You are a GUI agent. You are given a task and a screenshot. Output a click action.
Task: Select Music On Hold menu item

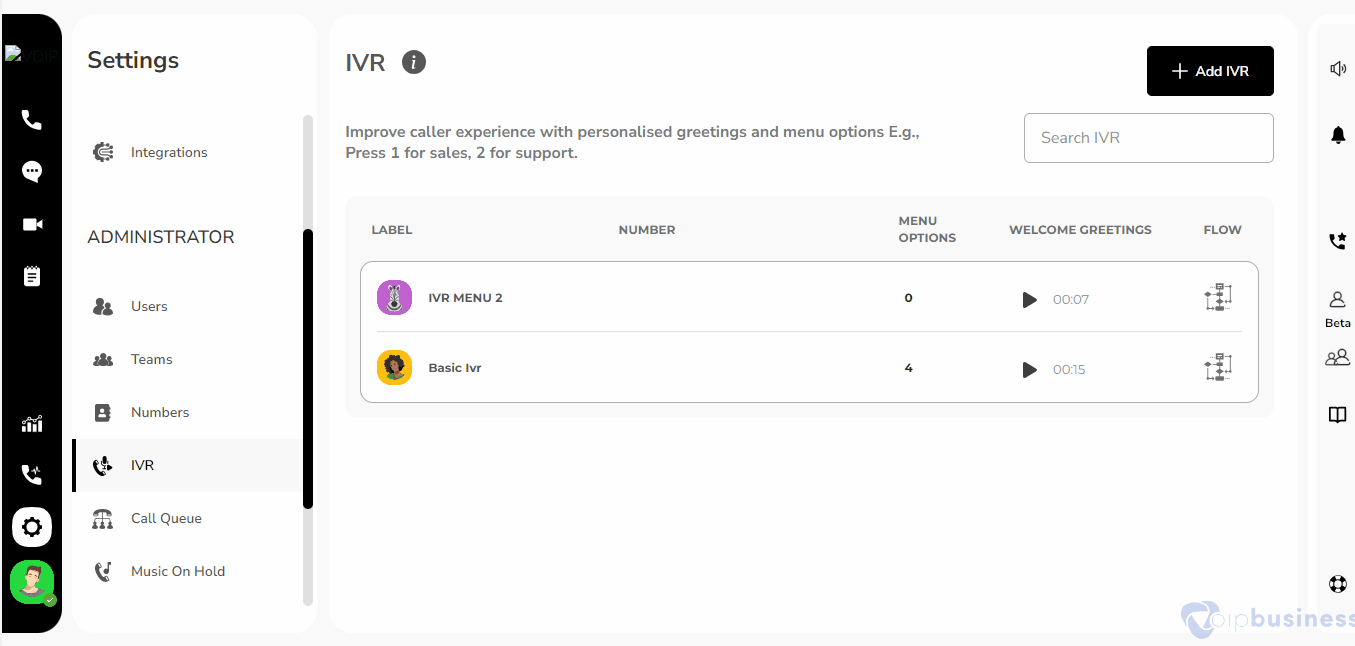pos(177,571)
